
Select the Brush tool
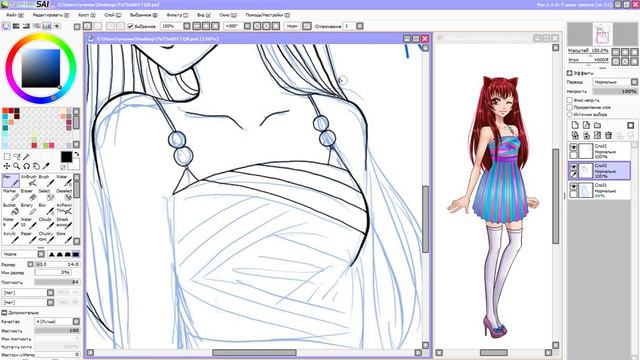[x=46, y=180]
